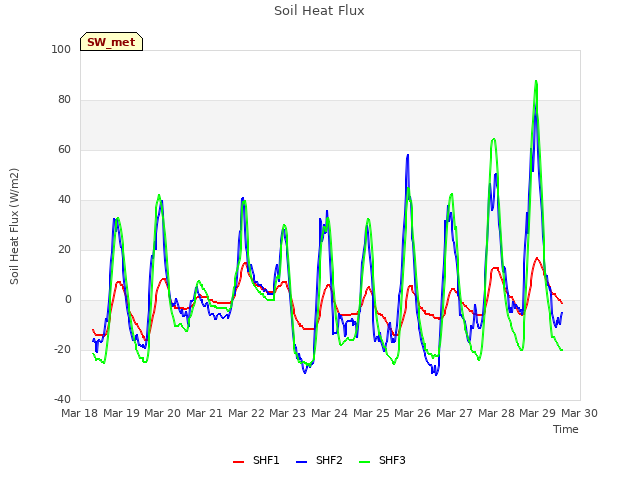The height and width of the screenshot is (480, 640).
Task: Toggle the SHF2 legend entry
Action: pos(319,460)
